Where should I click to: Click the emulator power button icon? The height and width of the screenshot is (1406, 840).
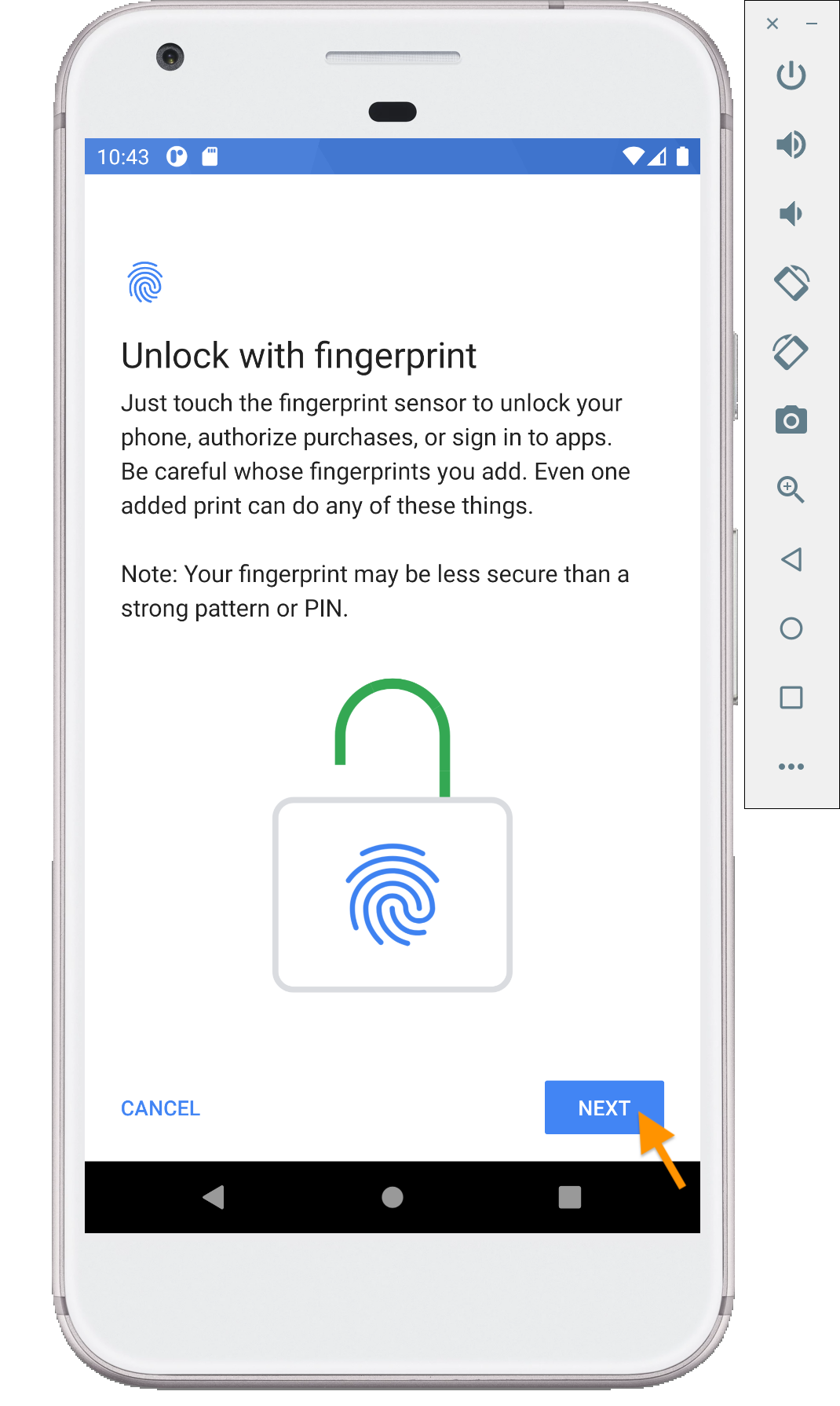coord(791,75)
